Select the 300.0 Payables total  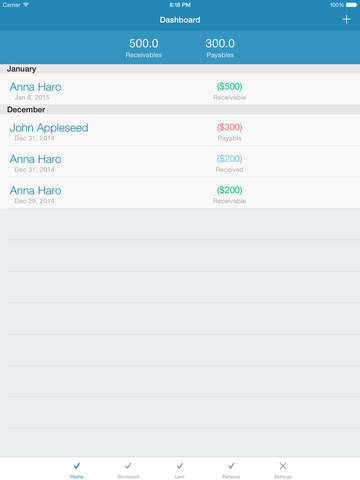pyautogui.click(x=220, y=48)
